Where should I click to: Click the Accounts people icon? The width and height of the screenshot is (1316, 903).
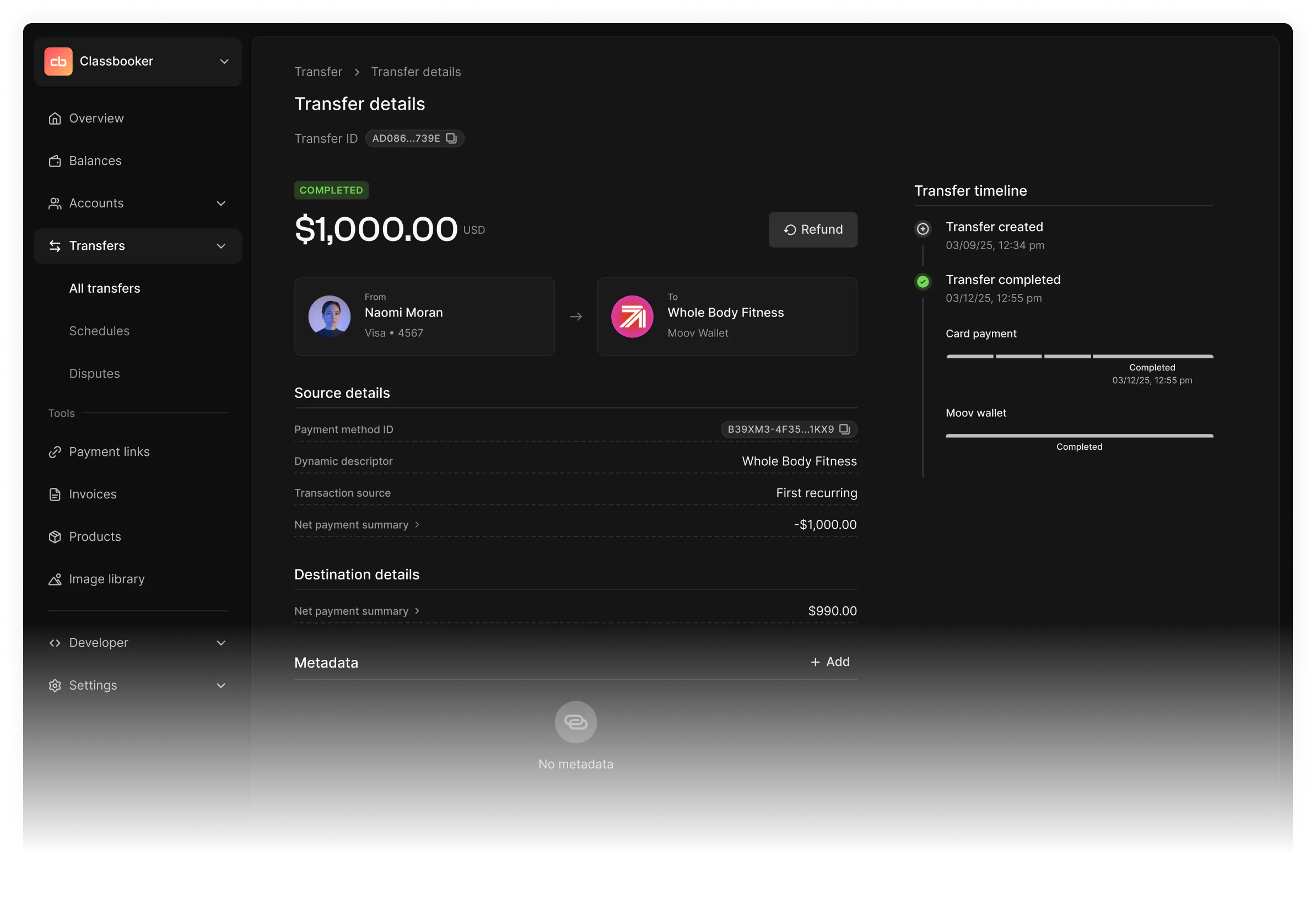click(x=55, y=203)
